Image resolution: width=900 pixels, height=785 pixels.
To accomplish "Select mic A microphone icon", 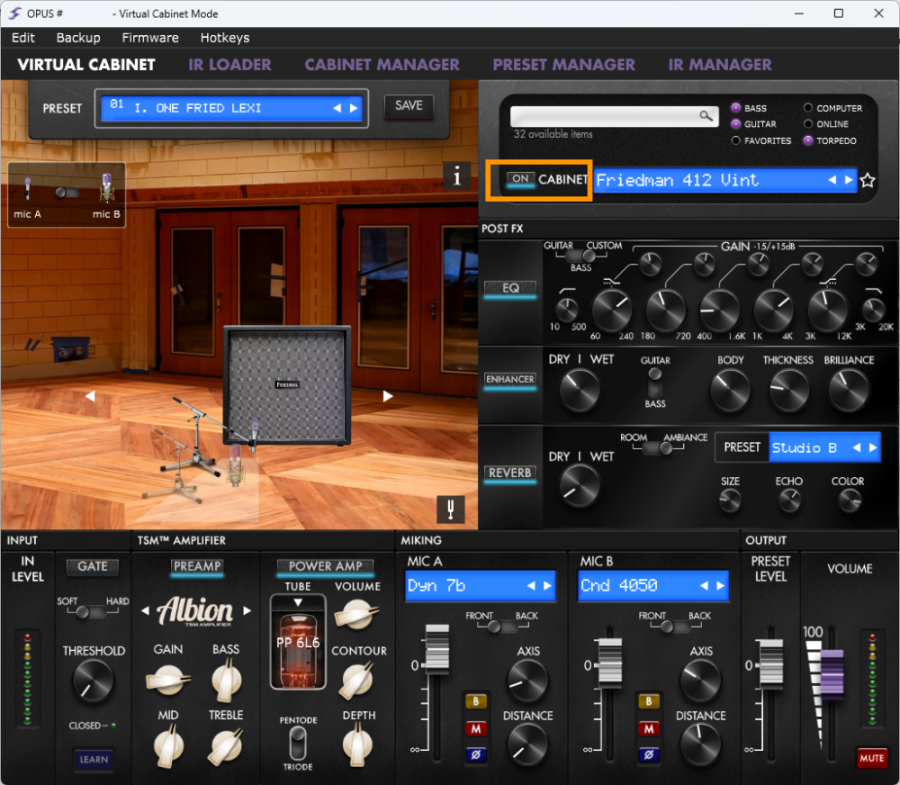I will [27, 189].
